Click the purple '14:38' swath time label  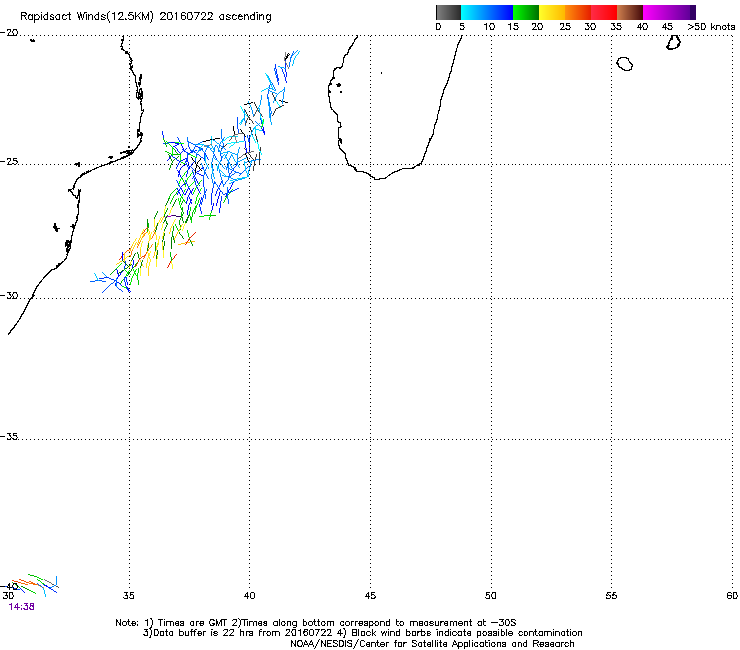[x=22, y=607]
